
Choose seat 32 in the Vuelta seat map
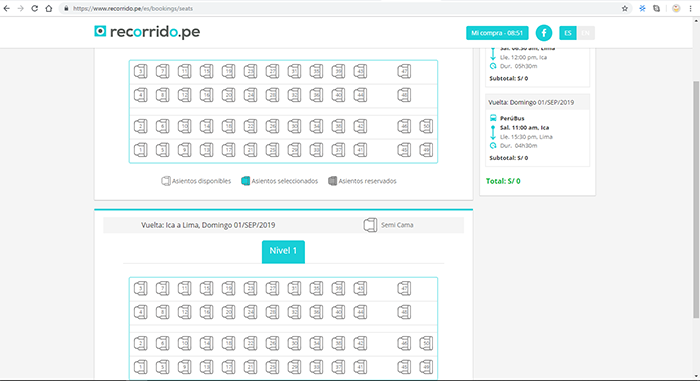294,312
